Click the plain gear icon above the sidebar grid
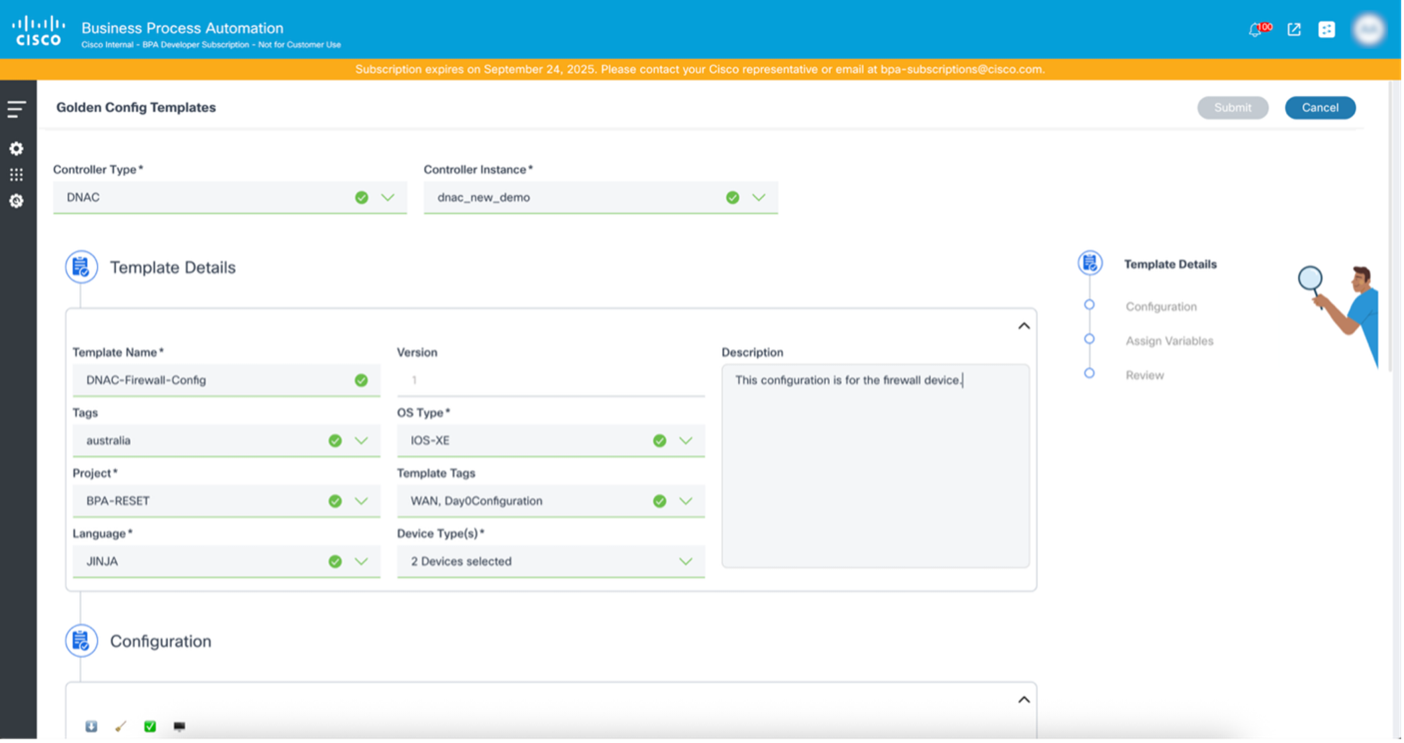 pyautogui.click(x=16, y=148)
